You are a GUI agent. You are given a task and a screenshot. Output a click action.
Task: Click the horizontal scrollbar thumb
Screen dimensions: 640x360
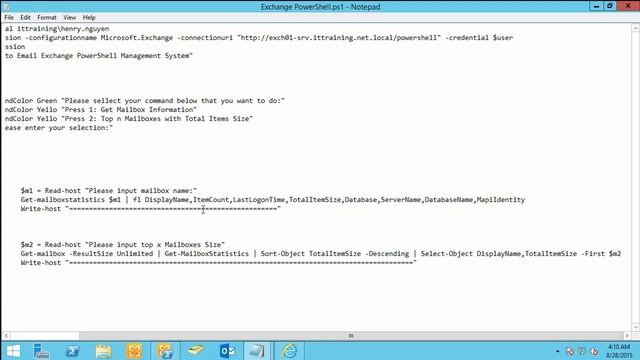(351, 336)
